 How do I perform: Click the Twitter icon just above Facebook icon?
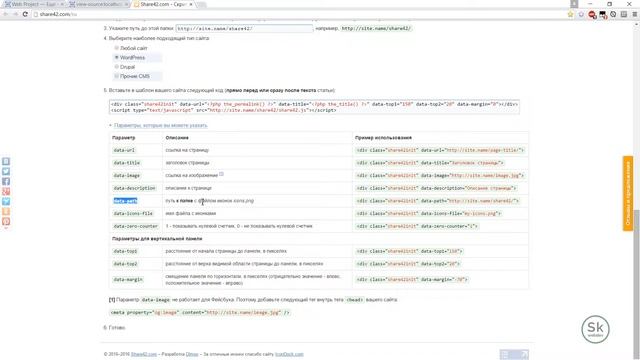point(6,171)
